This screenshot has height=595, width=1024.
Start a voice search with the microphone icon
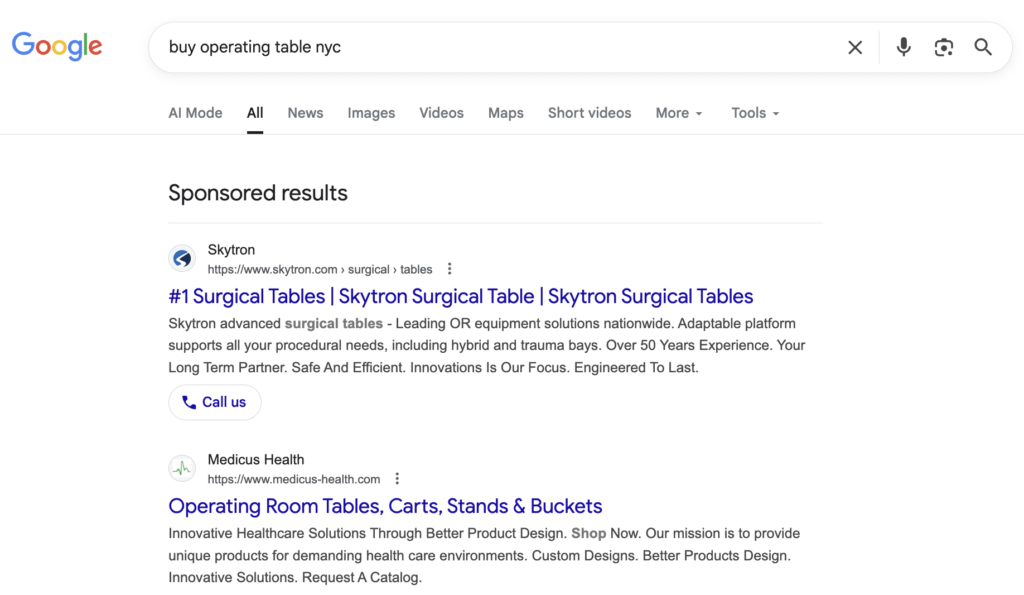click(x=903, y=47)
